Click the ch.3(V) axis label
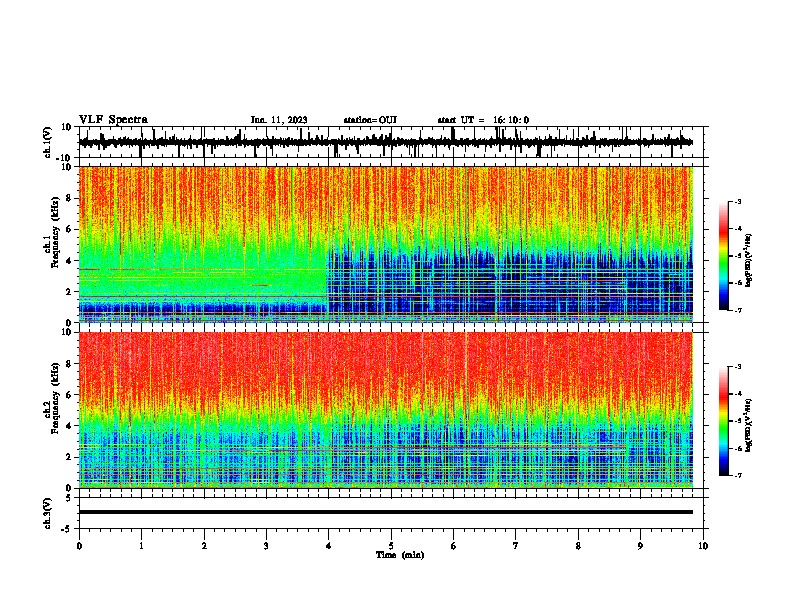Screen dimensions: 792x612 tap(48, 513)
